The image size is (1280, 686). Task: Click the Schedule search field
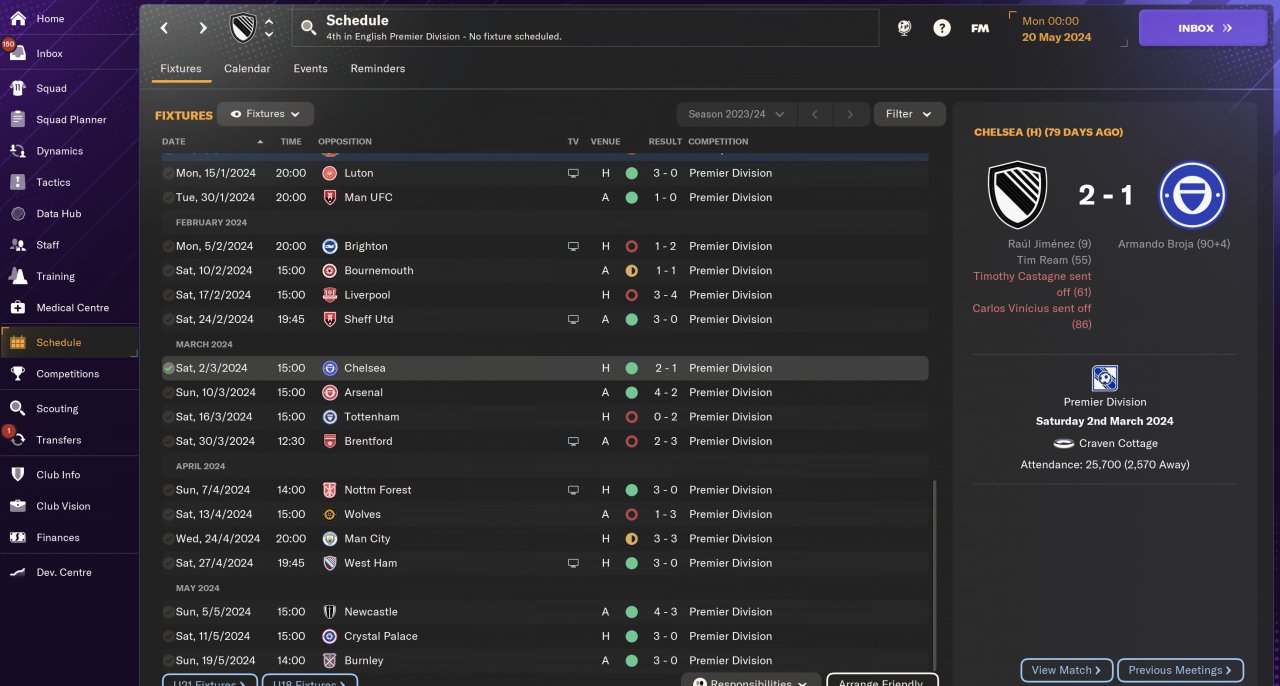click(x=585, y=28)
